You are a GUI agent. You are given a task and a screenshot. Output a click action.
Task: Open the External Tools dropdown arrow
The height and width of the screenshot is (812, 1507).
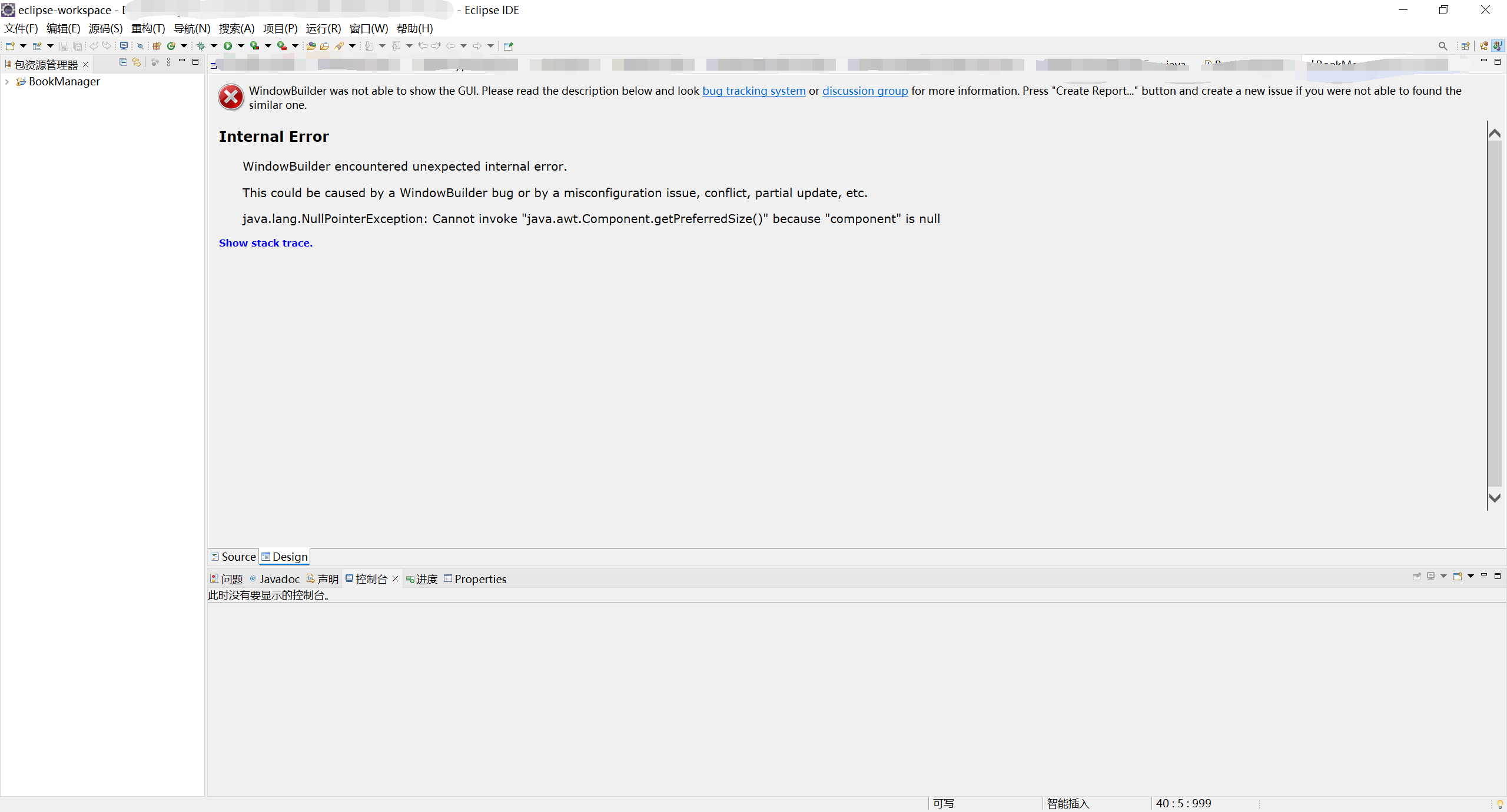tap(295, 46)
